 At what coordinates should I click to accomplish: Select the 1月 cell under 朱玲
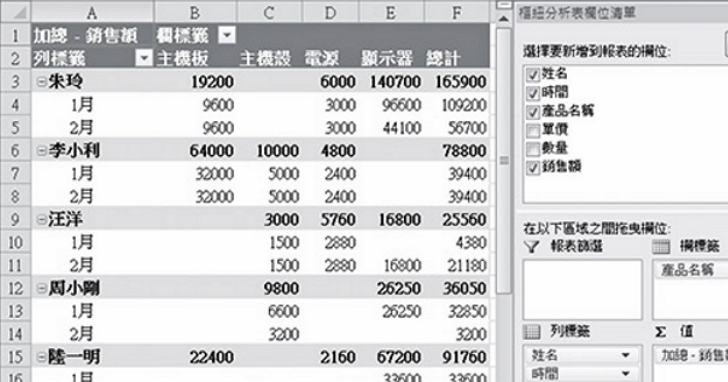click(x=92, y=105)
